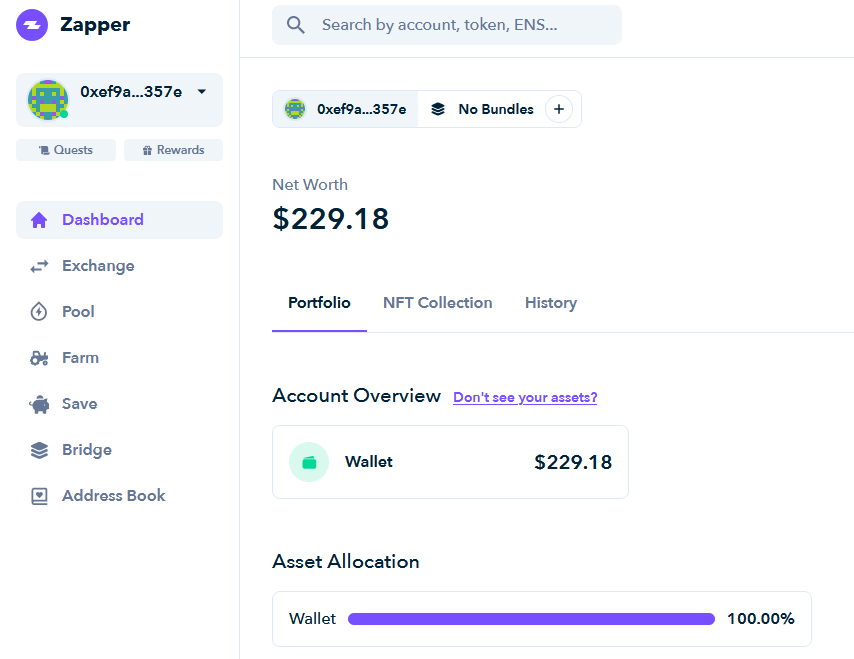Click the Farm tractor icon

[x=37, y=357]
